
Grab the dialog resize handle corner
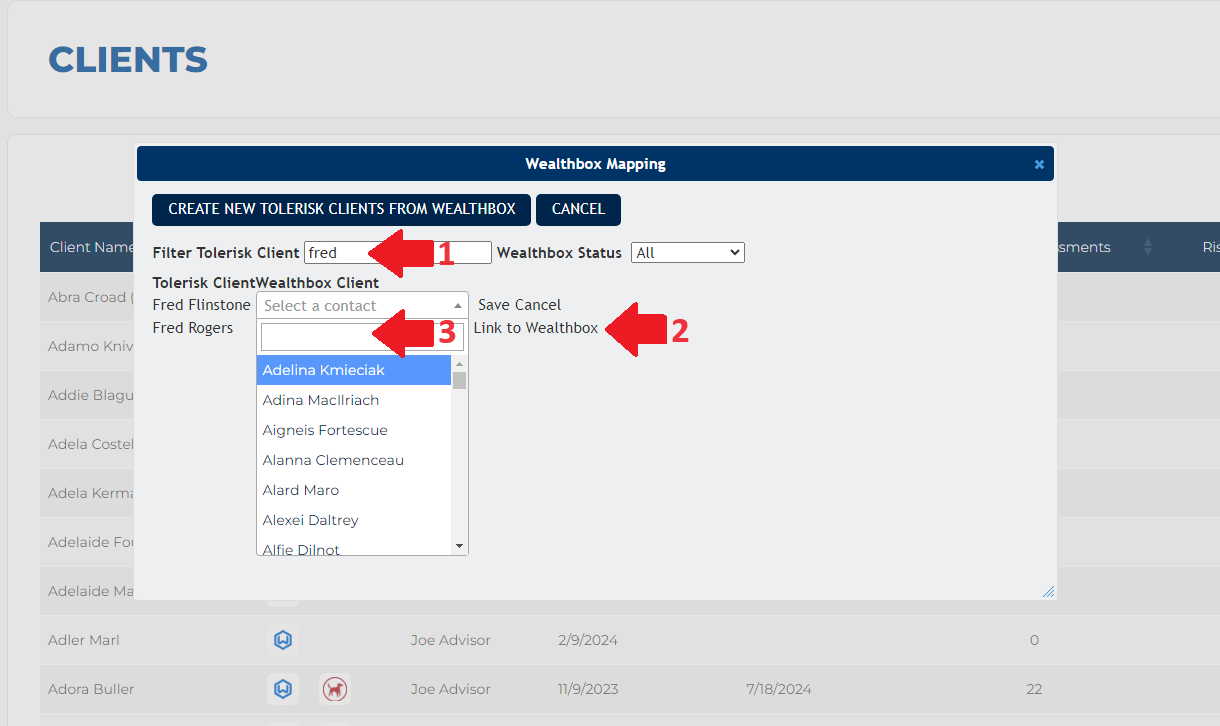click(x=1047, y=591)
